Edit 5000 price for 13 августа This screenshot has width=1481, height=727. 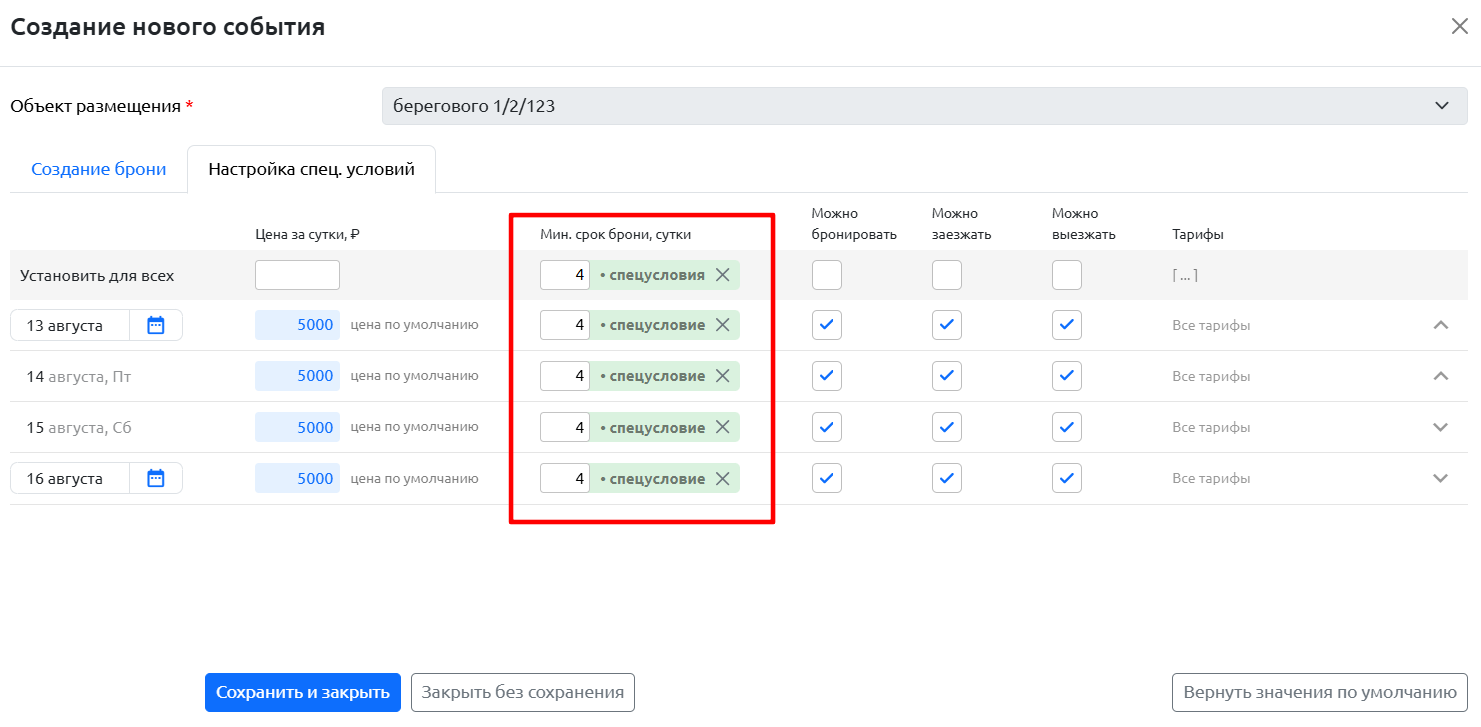[297, 325]
